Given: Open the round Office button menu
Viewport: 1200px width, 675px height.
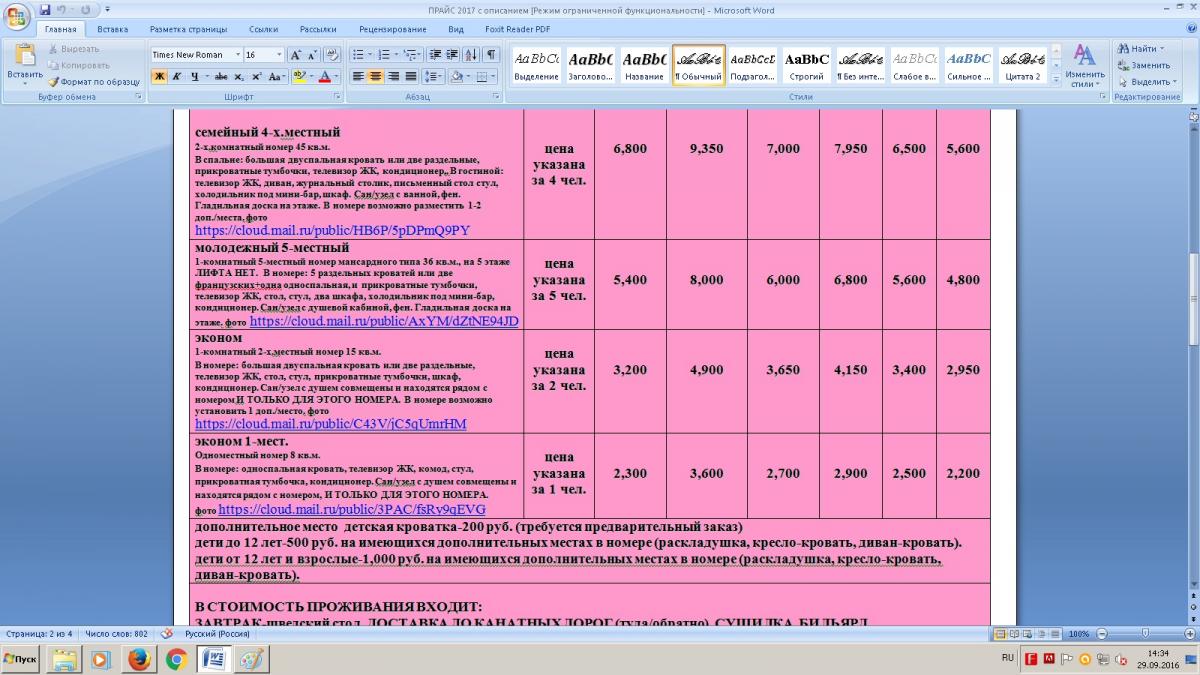Looking at the screenshot, I should (x=17, y=18).
